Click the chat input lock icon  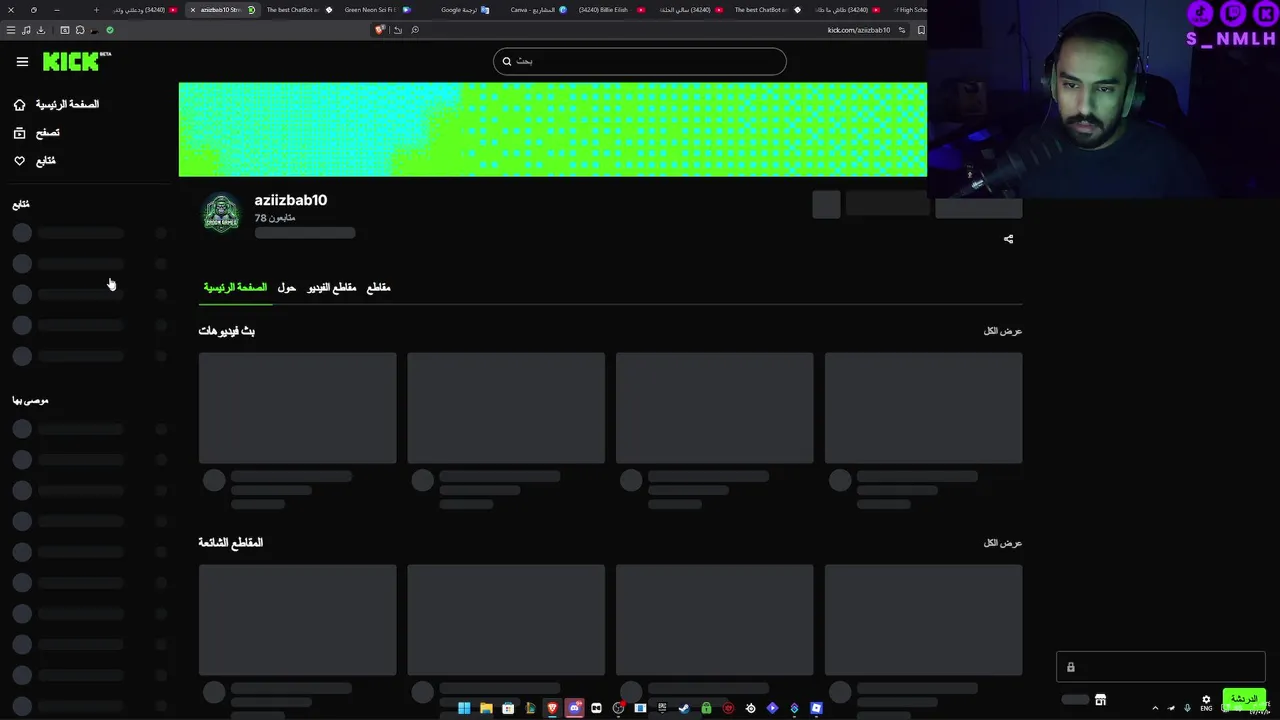(1070, 667)
